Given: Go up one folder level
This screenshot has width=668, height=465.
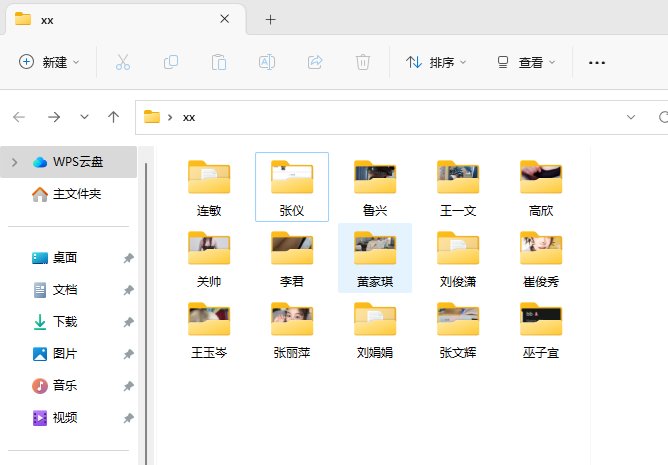Looking at the screenshot, I should (x=113, y=117).
